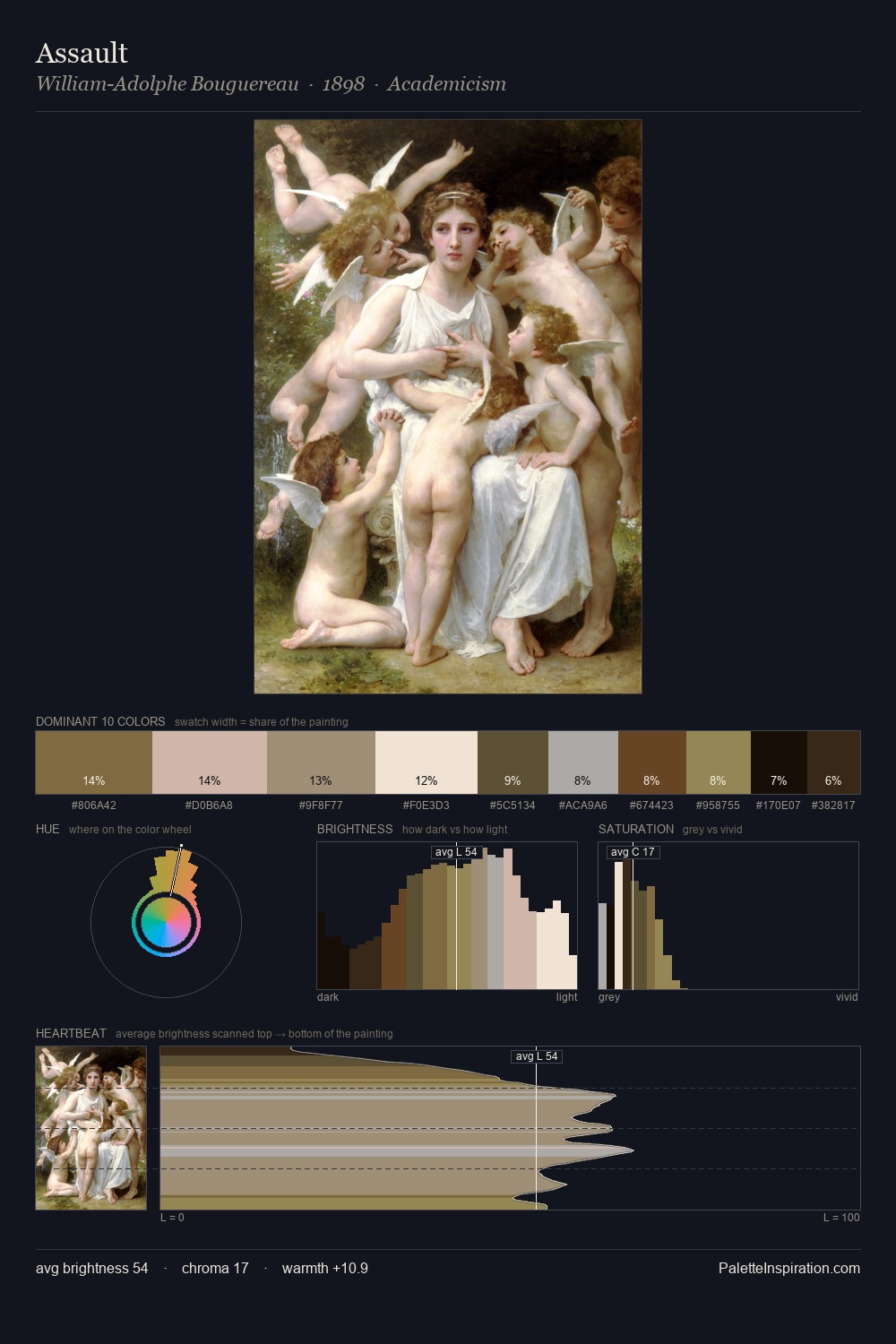The width and height of the screenshot is (896, 1344).
Task: Click the hex code text #F0E3D3
Action: pyautogui.click(x=426, y=806)
